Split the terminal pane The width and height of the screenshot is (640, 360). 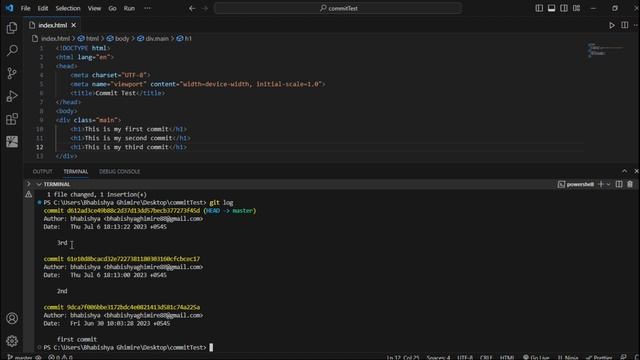tap(619, 184)
